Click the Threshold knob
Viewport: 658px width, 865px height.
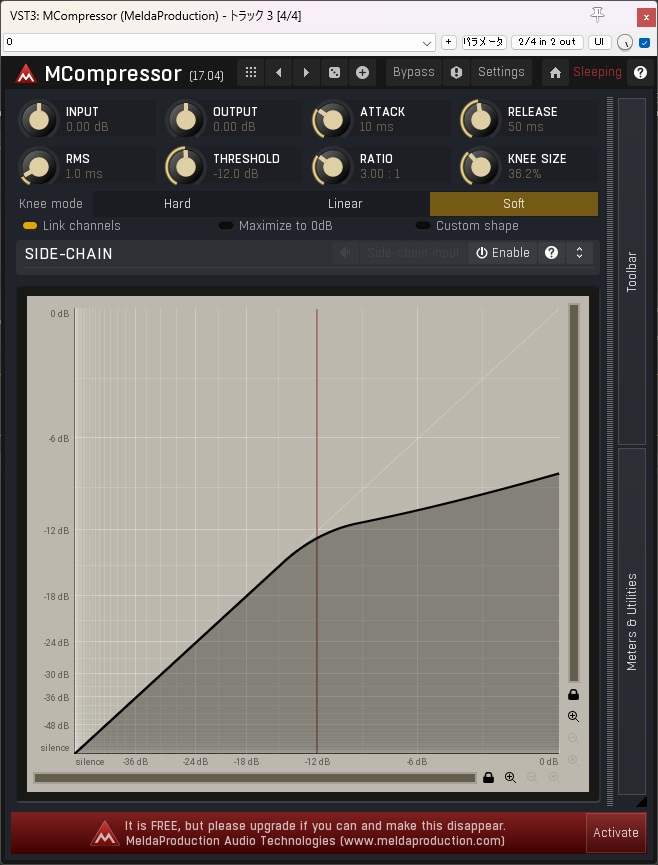[184, 166]
